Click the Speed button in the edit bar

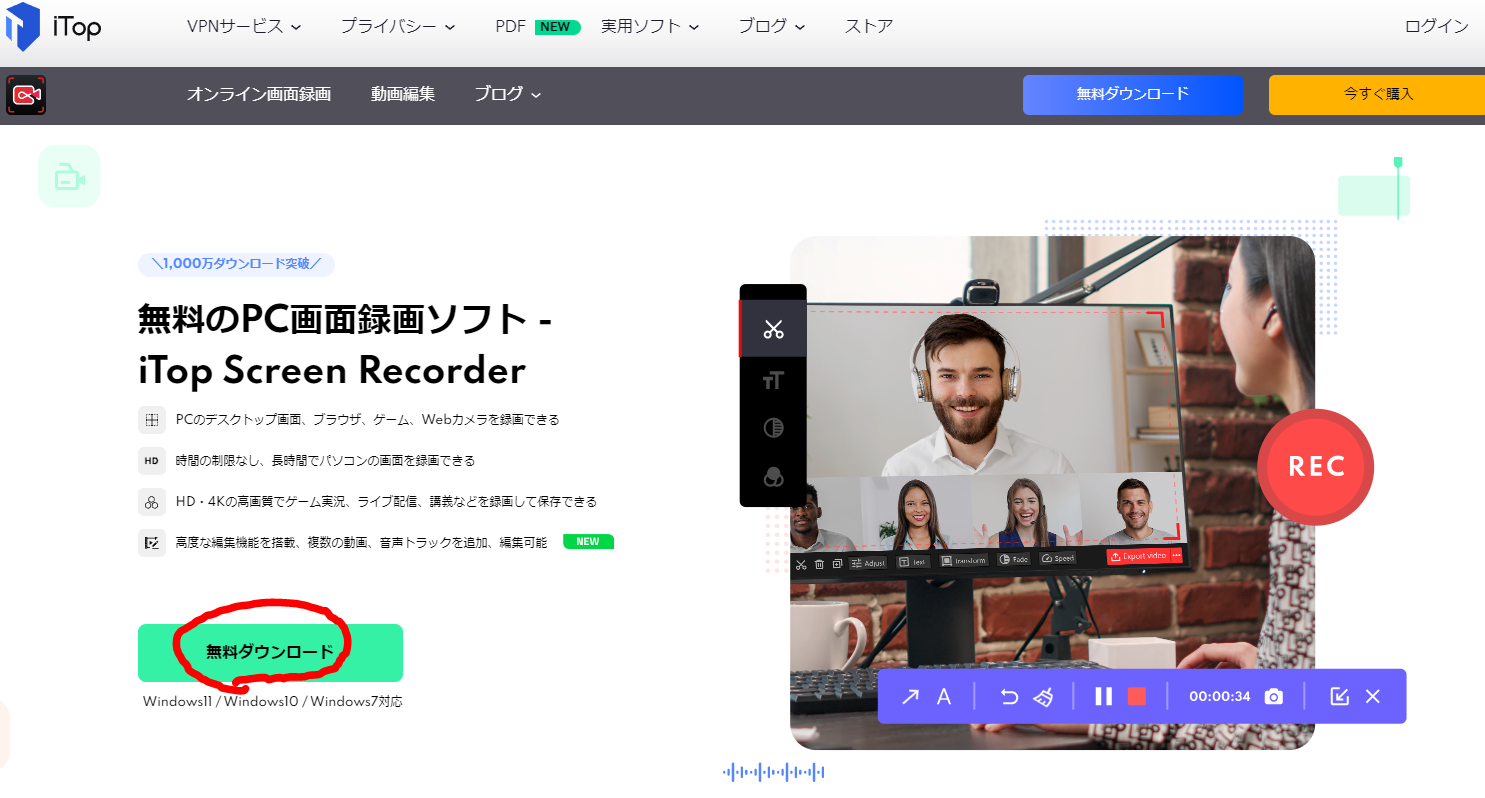(1058, 558)
